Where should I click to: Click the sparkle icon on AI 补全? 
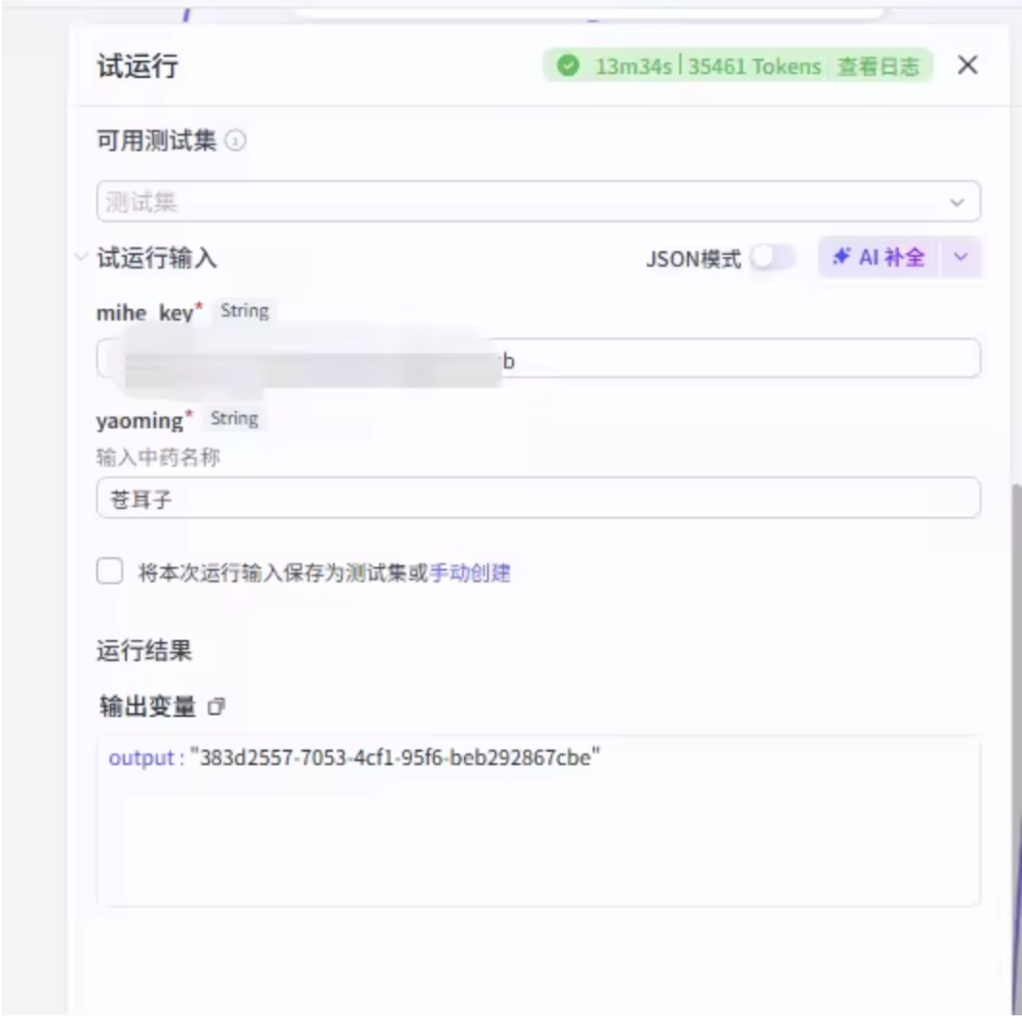[x=842, y=258]
